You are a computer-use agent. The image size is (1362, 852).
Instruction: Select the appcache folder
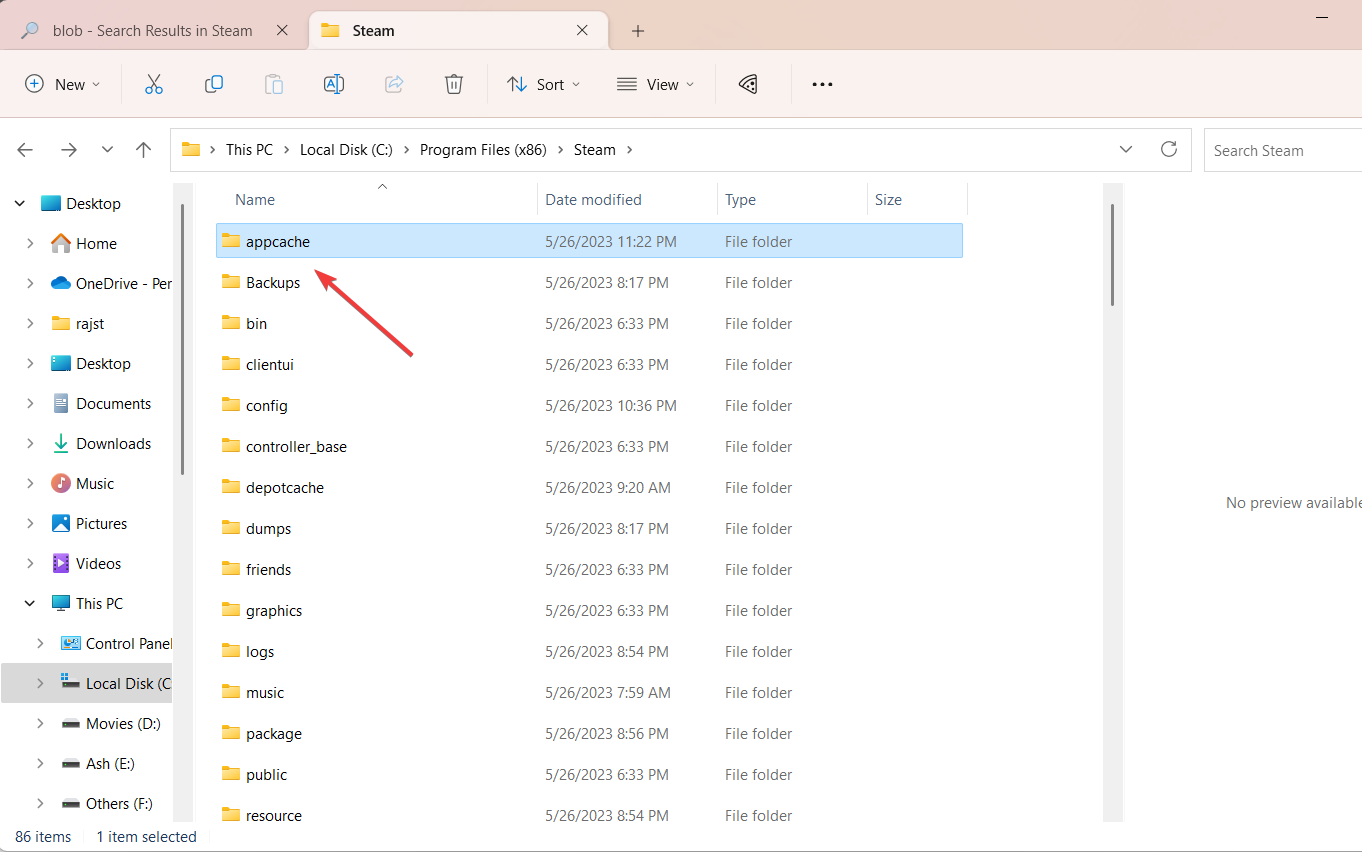589,241
